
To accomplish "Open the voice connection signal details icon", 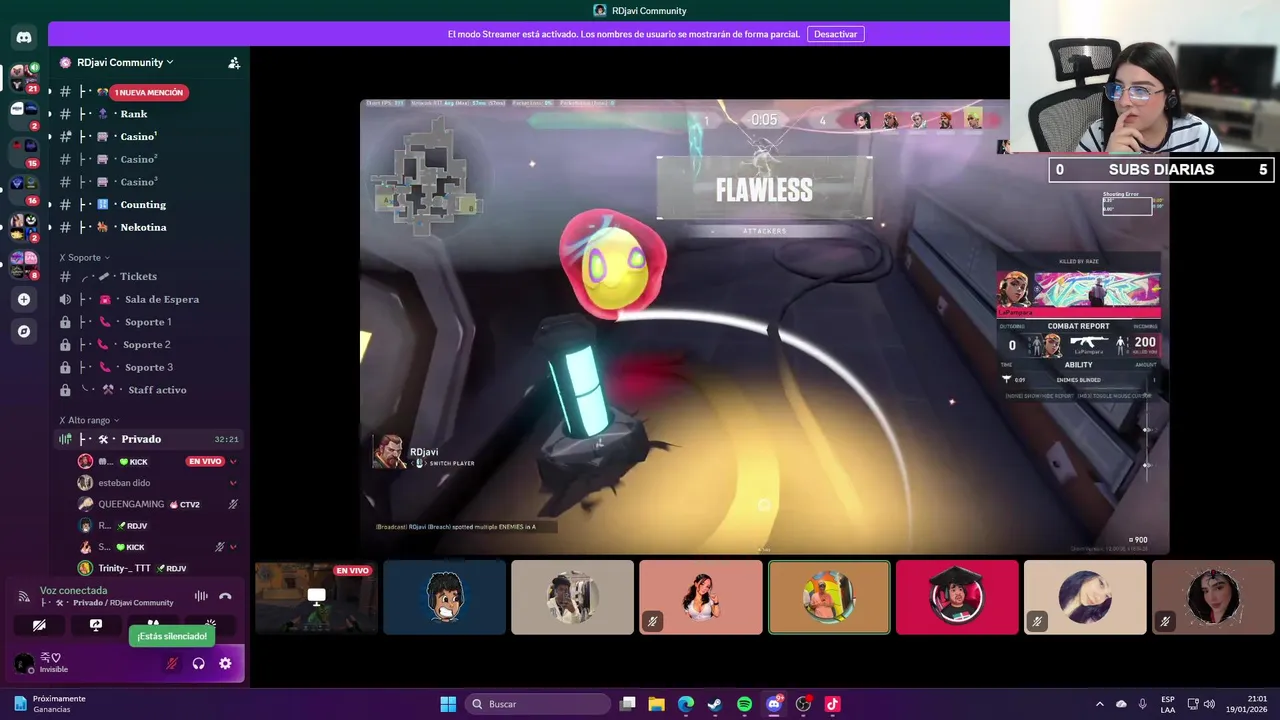I will [24, 596].
